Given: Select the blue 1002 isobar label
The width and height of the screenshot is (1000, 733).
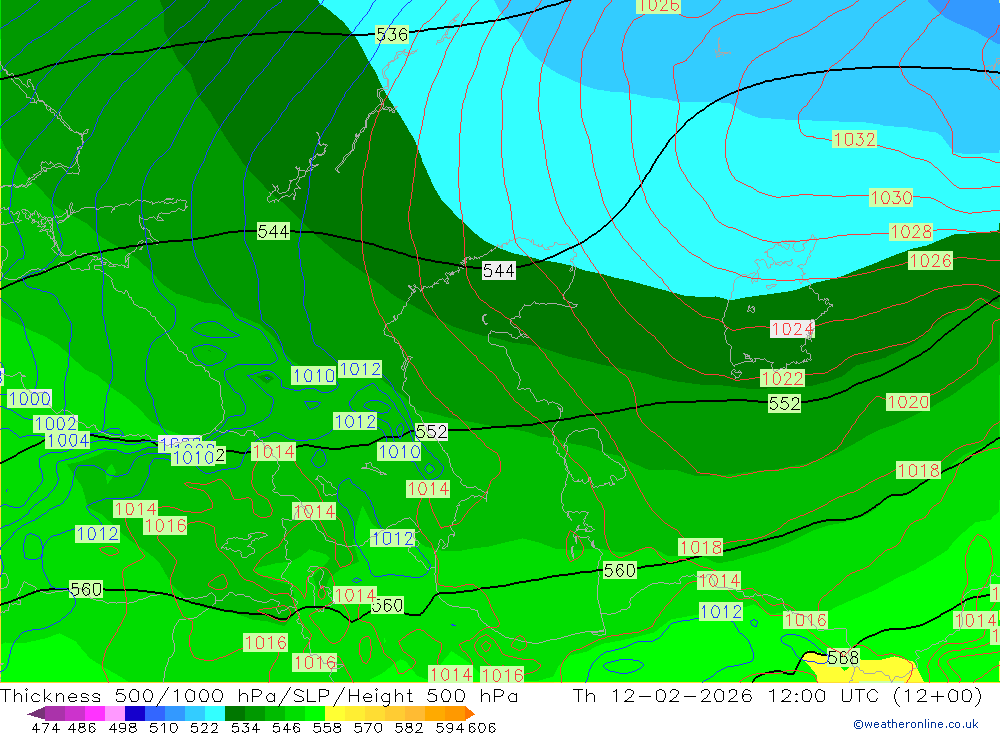Looking at the screenshot, I should coord(55,424).
